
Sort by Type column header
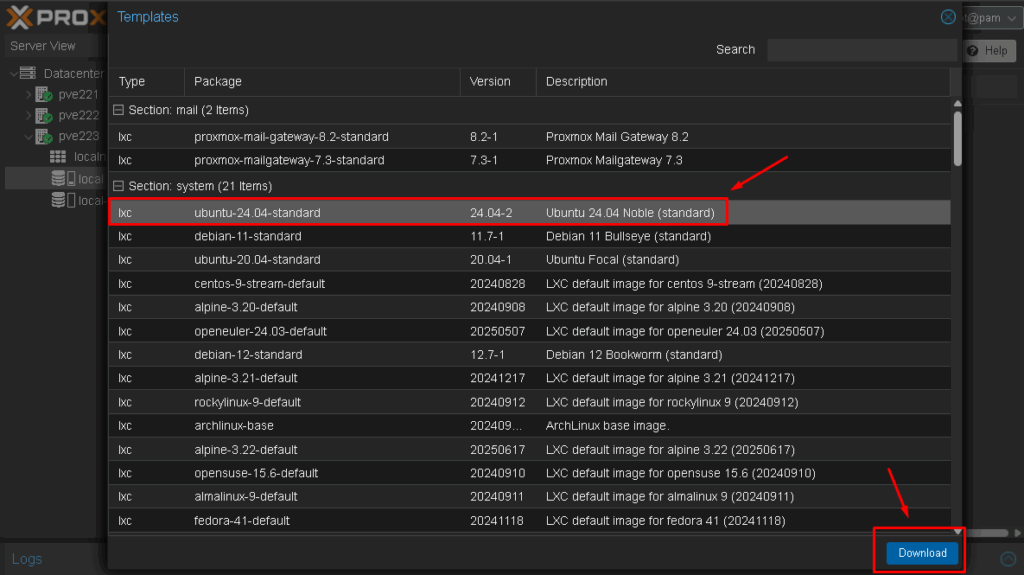click(146, 82)
